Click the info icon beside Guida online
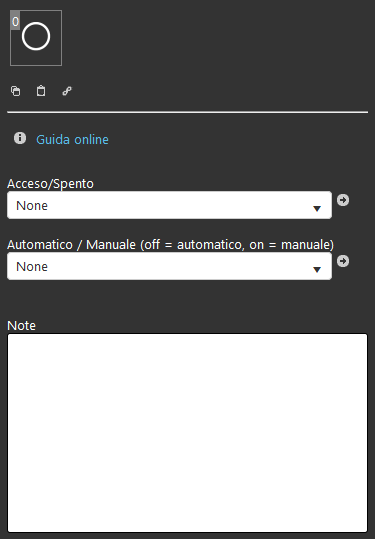The width and height of the screenshot is (375, 539). 20,138
